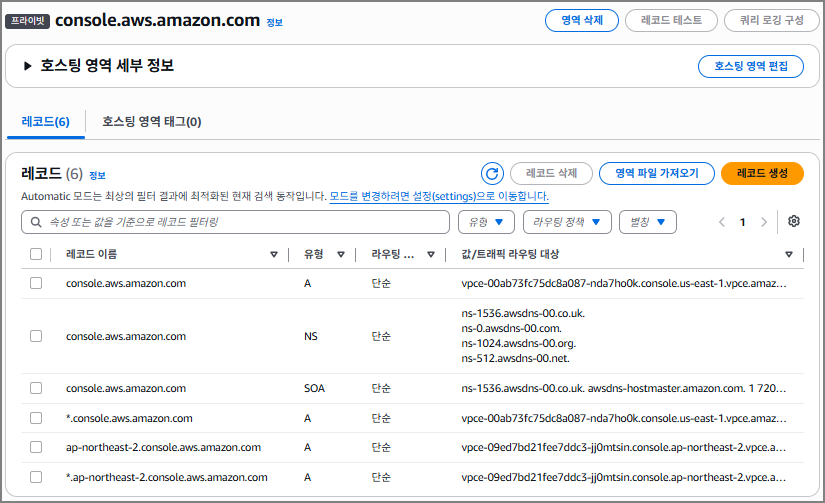This screenshot has height=503, width=825.
Task: Sort by 값/트래픽 라우팅 대상 arrow
Action: 789,255
